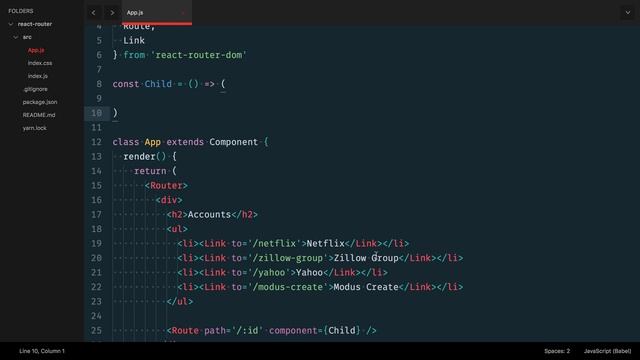Click the '/:id' route path string
The width and height of the screenshot is (640, 360).
[247, 330]
